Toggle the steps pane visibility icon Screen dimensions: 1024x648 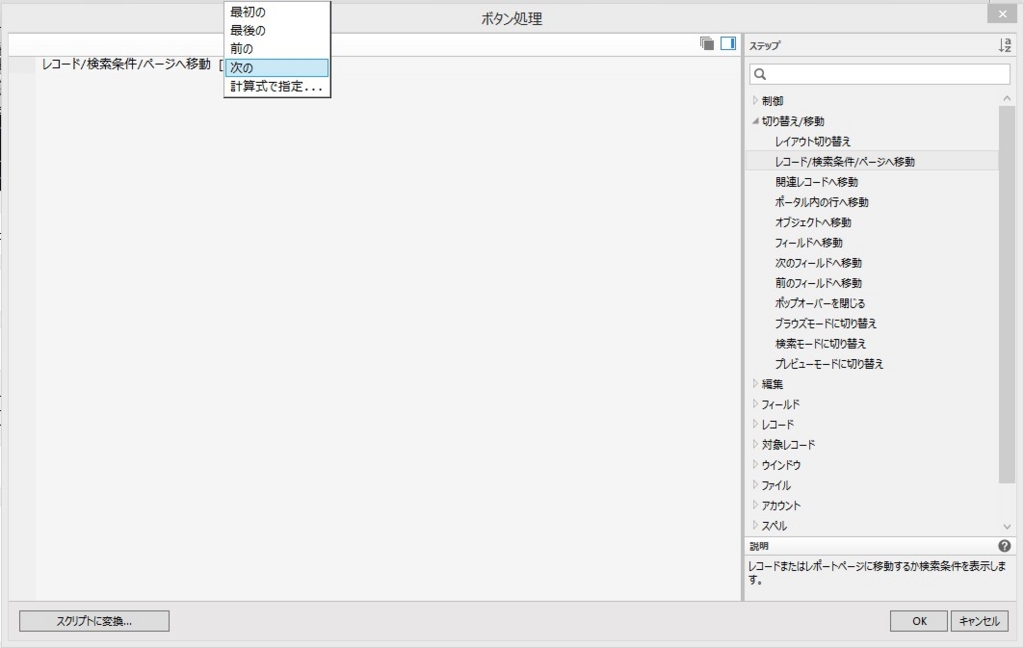[728, 44]
